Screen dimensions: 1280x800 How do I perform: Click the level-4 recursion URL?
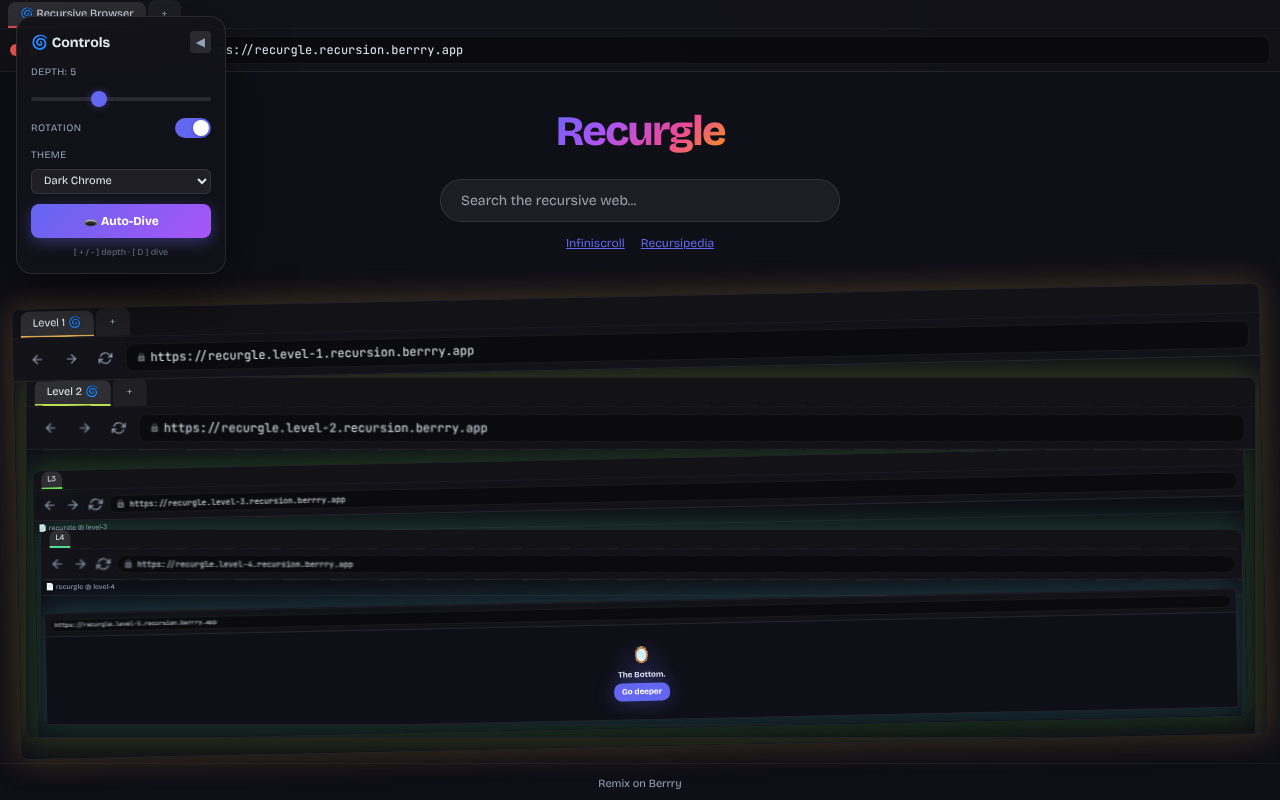(245, 564)
